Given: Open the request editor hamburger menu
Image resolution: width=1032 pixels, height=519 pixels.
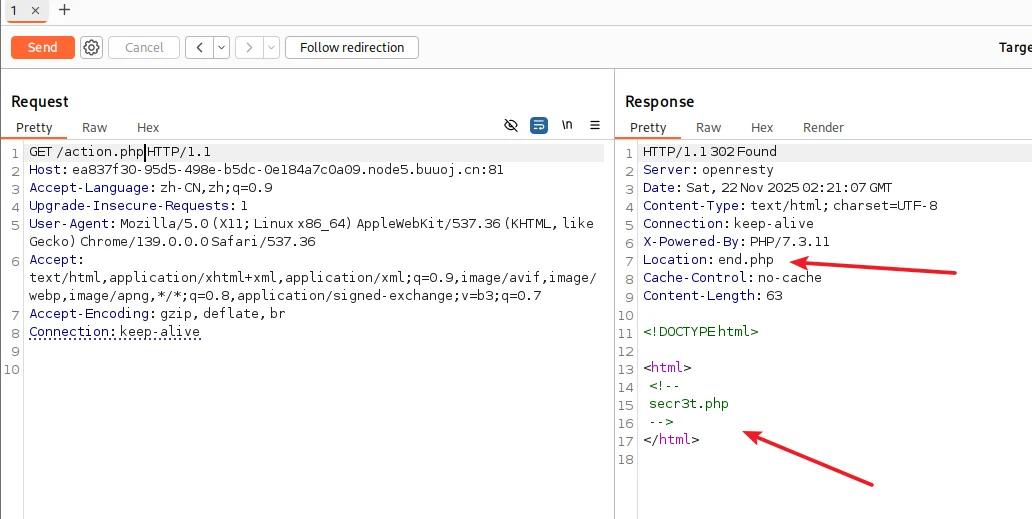Looking at the screenshot, I should click(x=595, y=125).
